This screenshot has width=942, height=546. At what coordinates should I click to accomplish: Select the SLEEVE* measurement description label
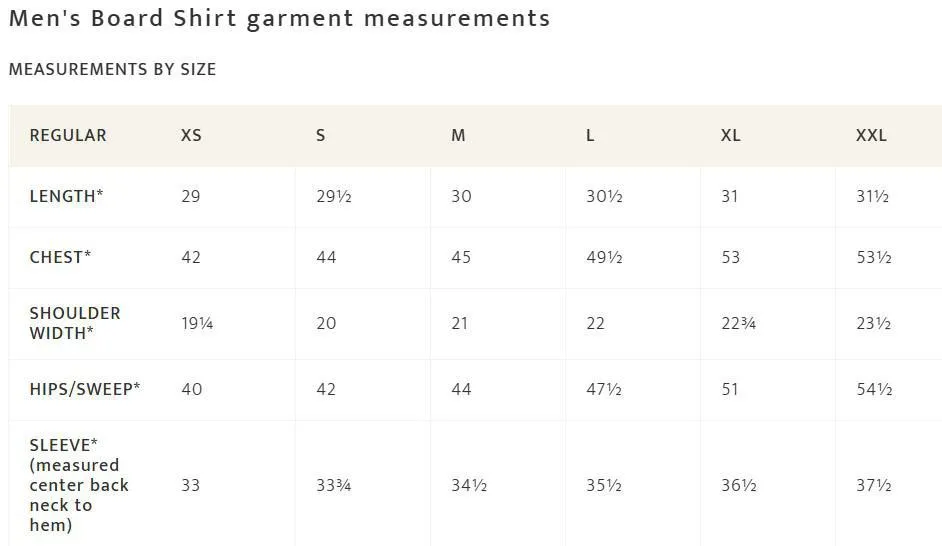point(79,485)
